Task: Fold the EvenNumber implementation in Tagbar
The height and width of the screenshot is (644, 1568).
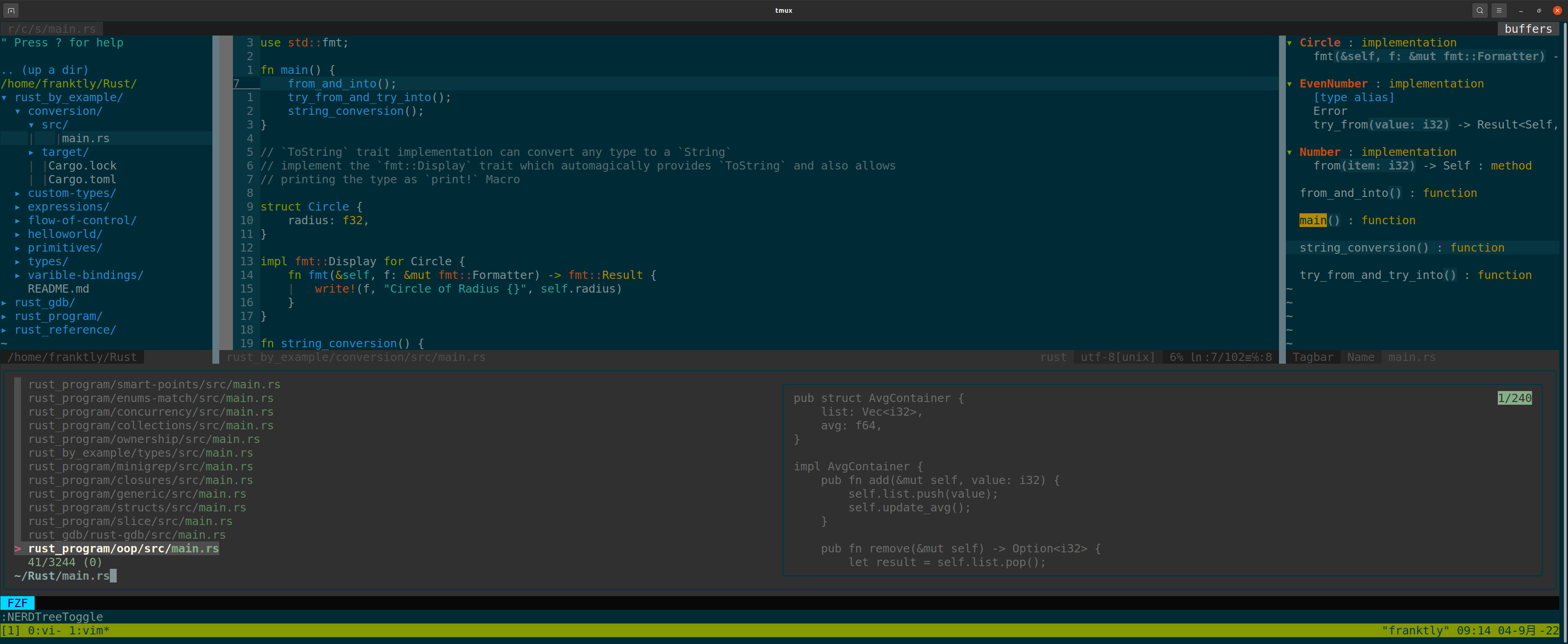Action: 1290,84
